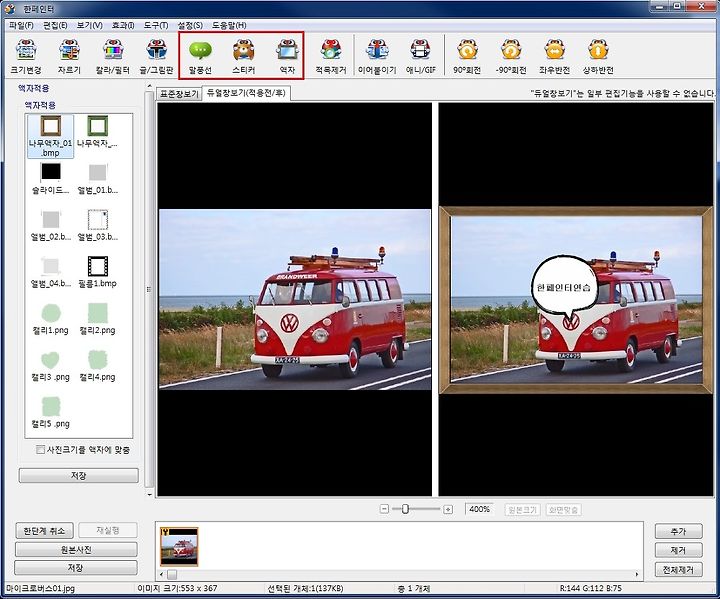Select the 자르기 crop tool
This screenshot has height=599, width=720.
69,57
